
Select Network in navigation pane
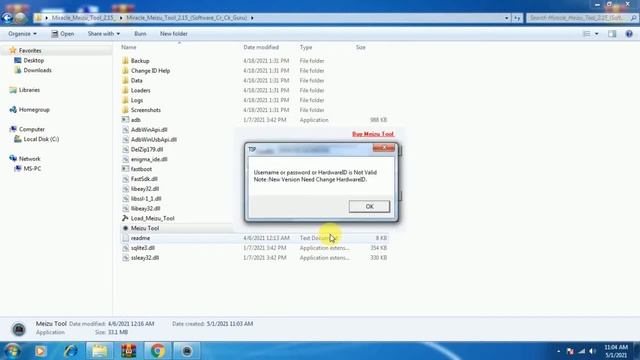[x=29, y=159]
